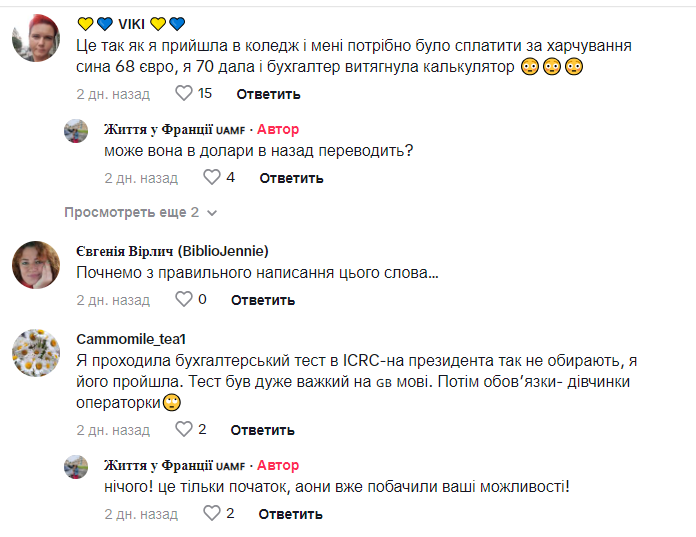Reply to Cammomile_tea1's comment
Image resolution: width=696 pixels, height=537 pixels.
tap(263, 430)
